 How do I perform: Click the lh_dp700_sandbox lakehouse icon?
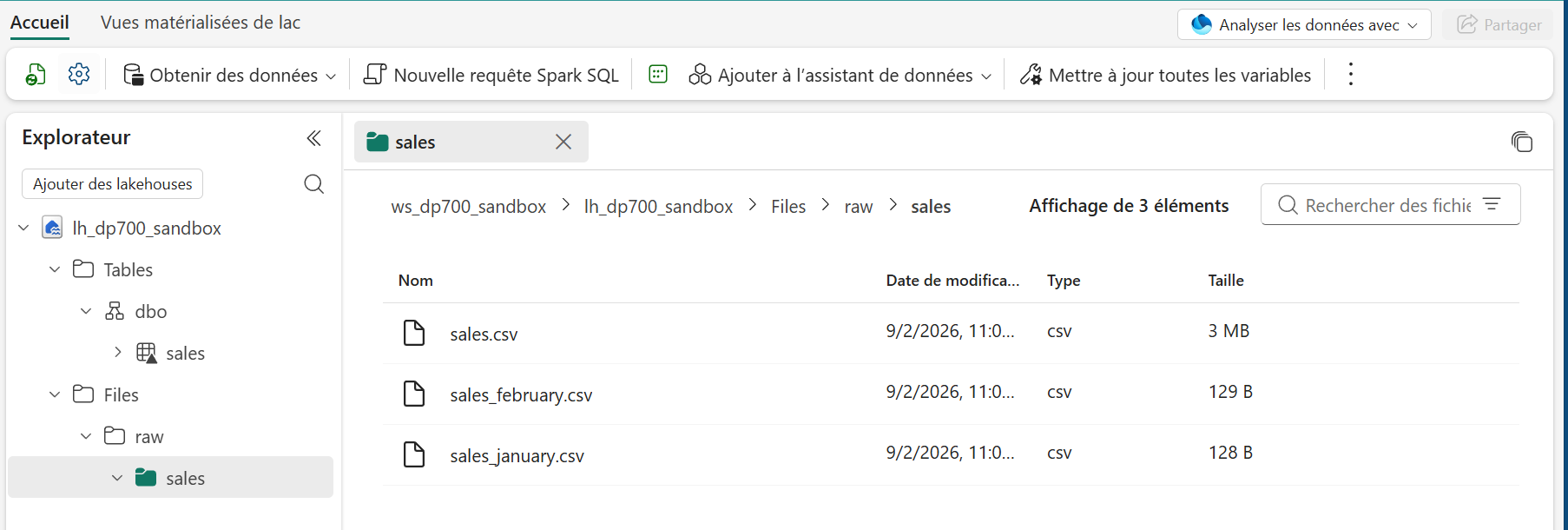click(x=52, y=228)
